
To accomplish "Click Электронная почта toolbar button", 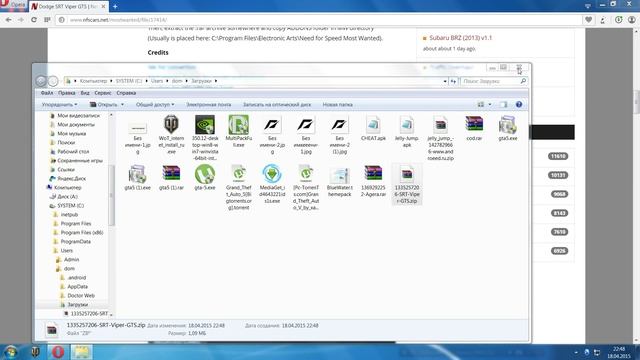I will point(209,105).
